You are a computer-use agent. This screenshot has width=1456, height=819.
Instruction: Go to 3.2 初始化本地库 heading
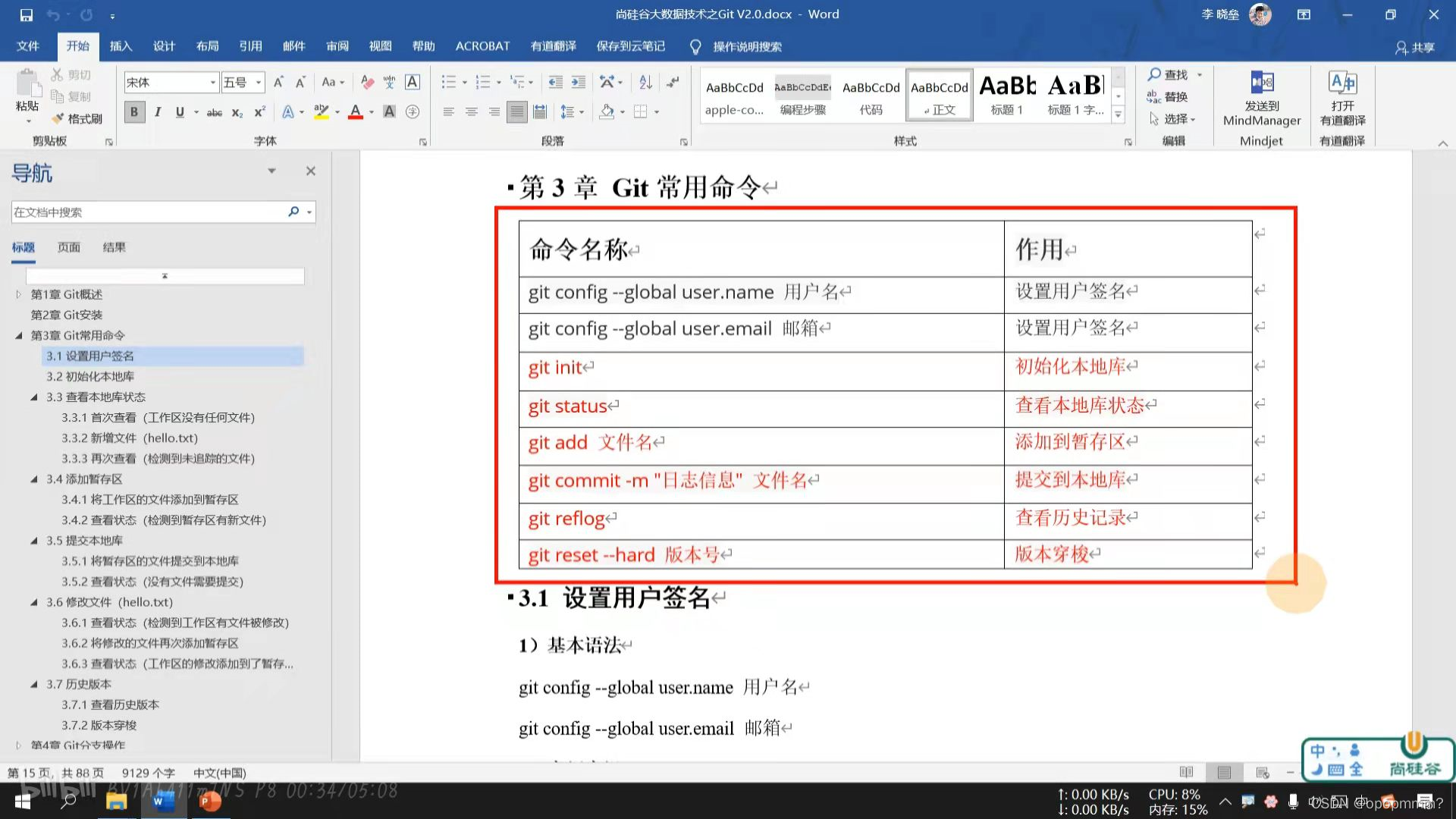pos(90,376)
